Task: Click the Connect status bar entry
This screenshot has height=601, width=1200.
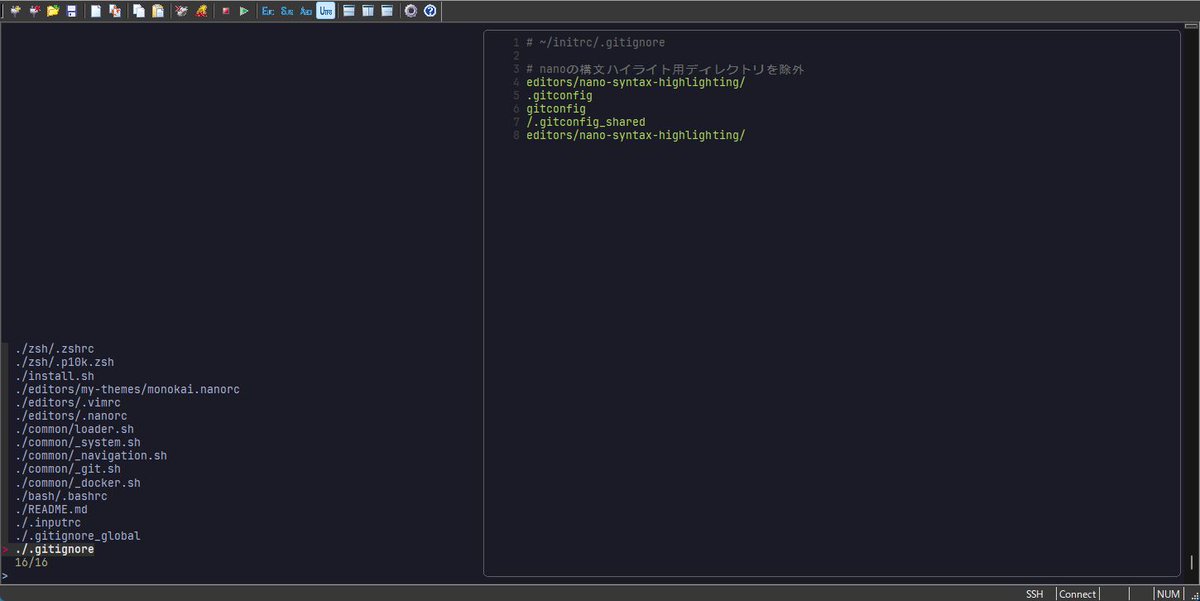Action: tap(1078, 594)
